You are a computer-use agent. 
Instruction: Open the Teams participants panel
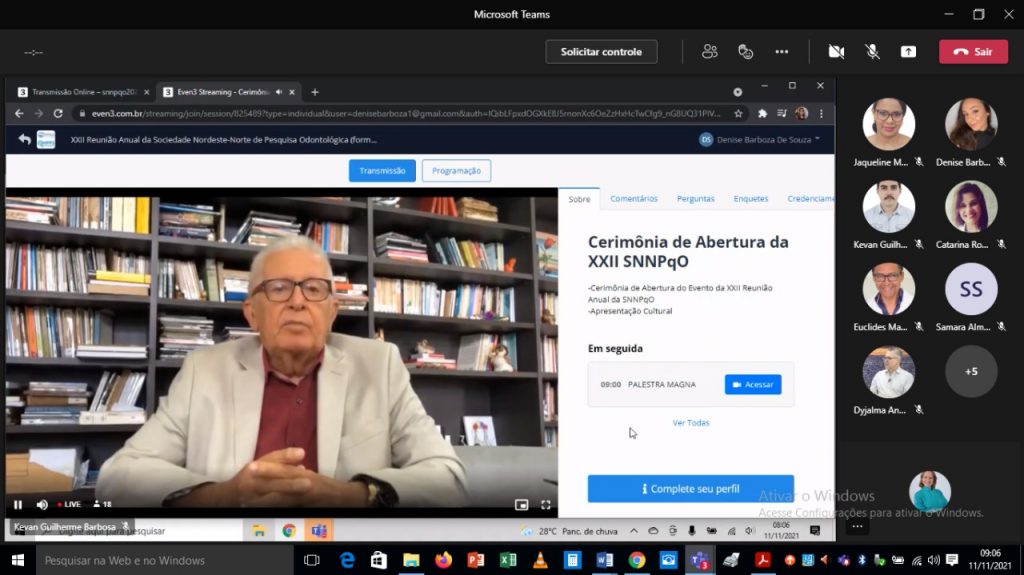coord(709,52)
